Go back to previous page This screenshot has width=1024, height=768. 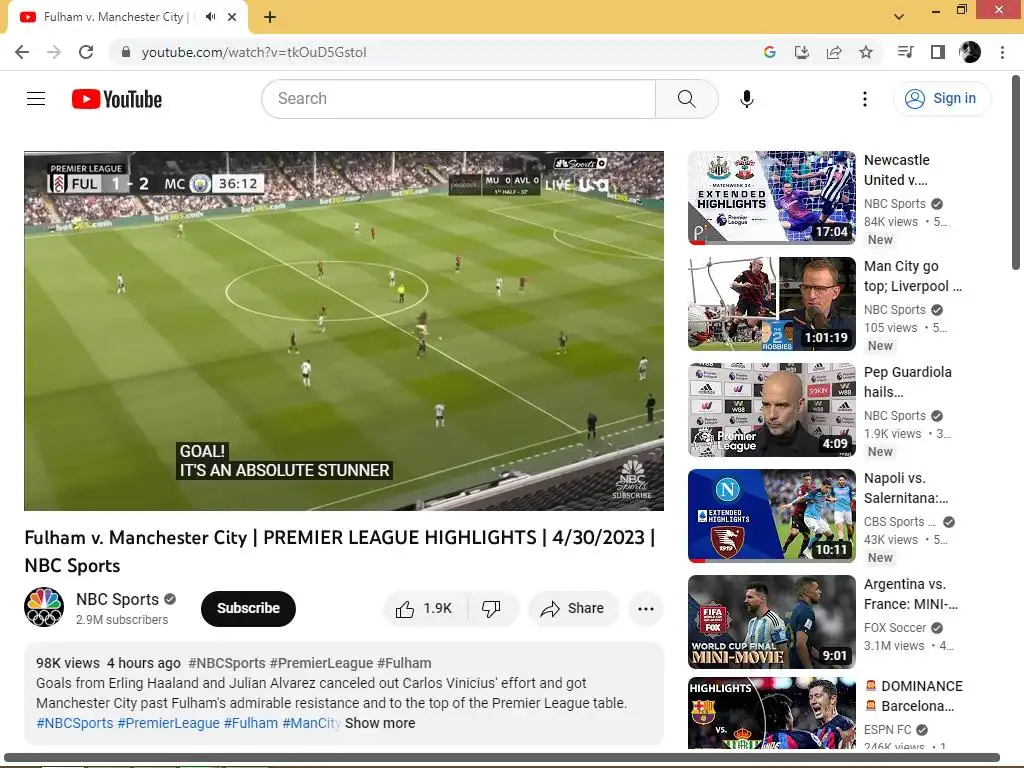[22, 52]
